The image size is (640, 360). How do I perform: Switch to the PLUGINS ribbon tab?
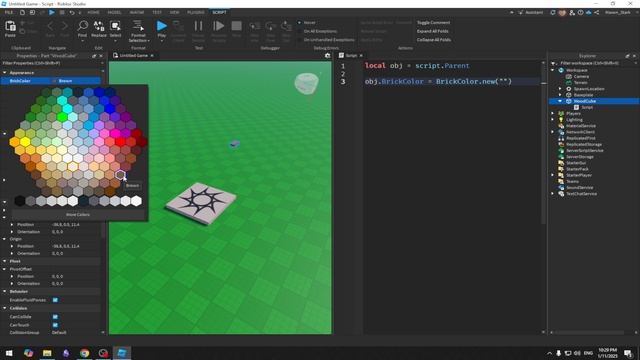tap(196, 13)
